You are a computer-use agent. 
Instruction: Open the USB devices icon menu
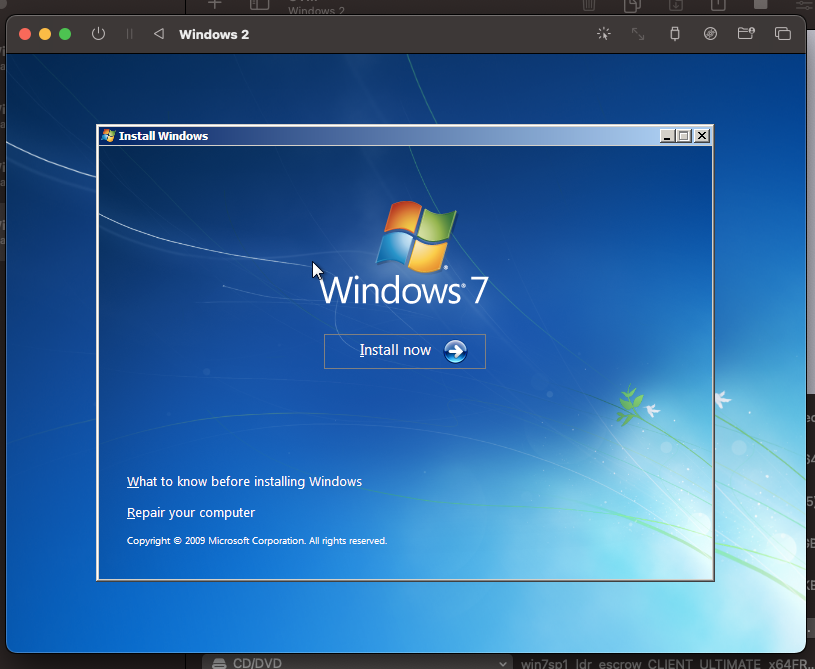tap(675, 34)
